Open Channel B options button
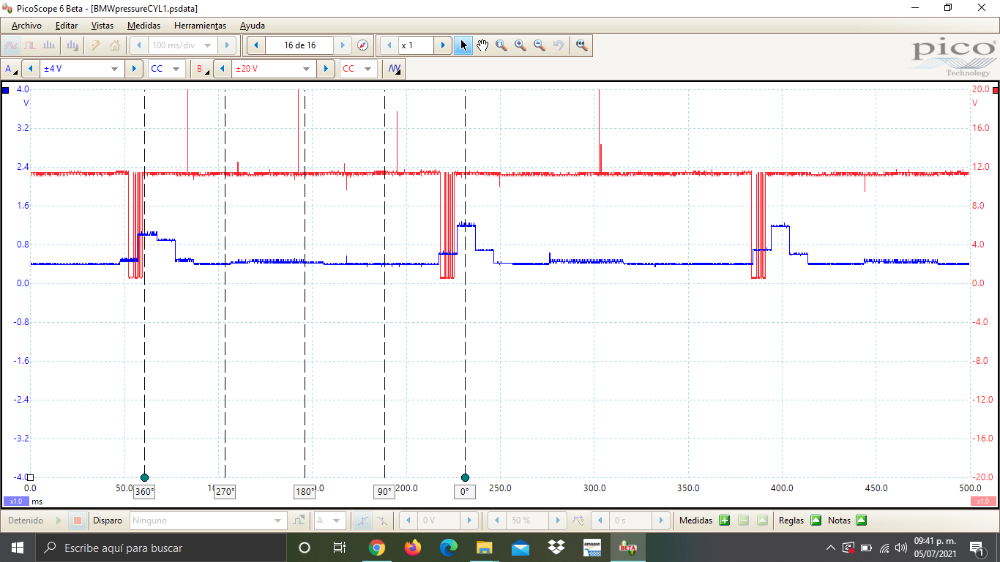Screen dimensions: 1000x562 click(x=202, y=69)
